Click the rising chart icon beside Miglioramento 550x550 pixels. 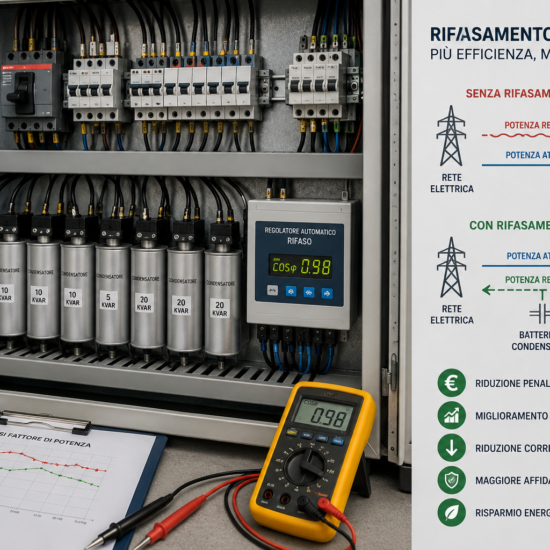(x=451, y=415)
